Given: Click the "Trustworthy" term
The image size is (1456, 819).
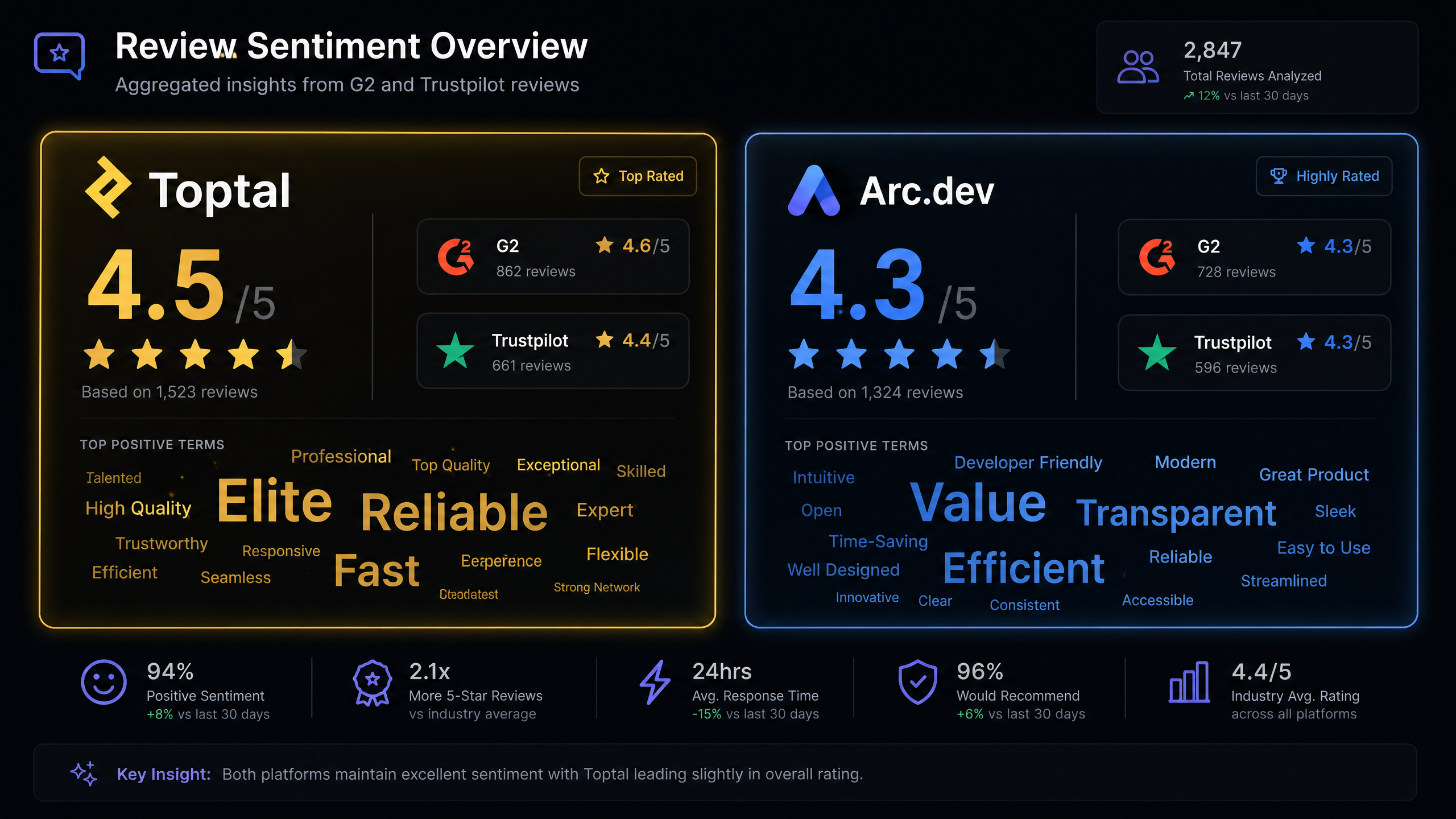Looking at the screenshot, I should click(162, 544).
